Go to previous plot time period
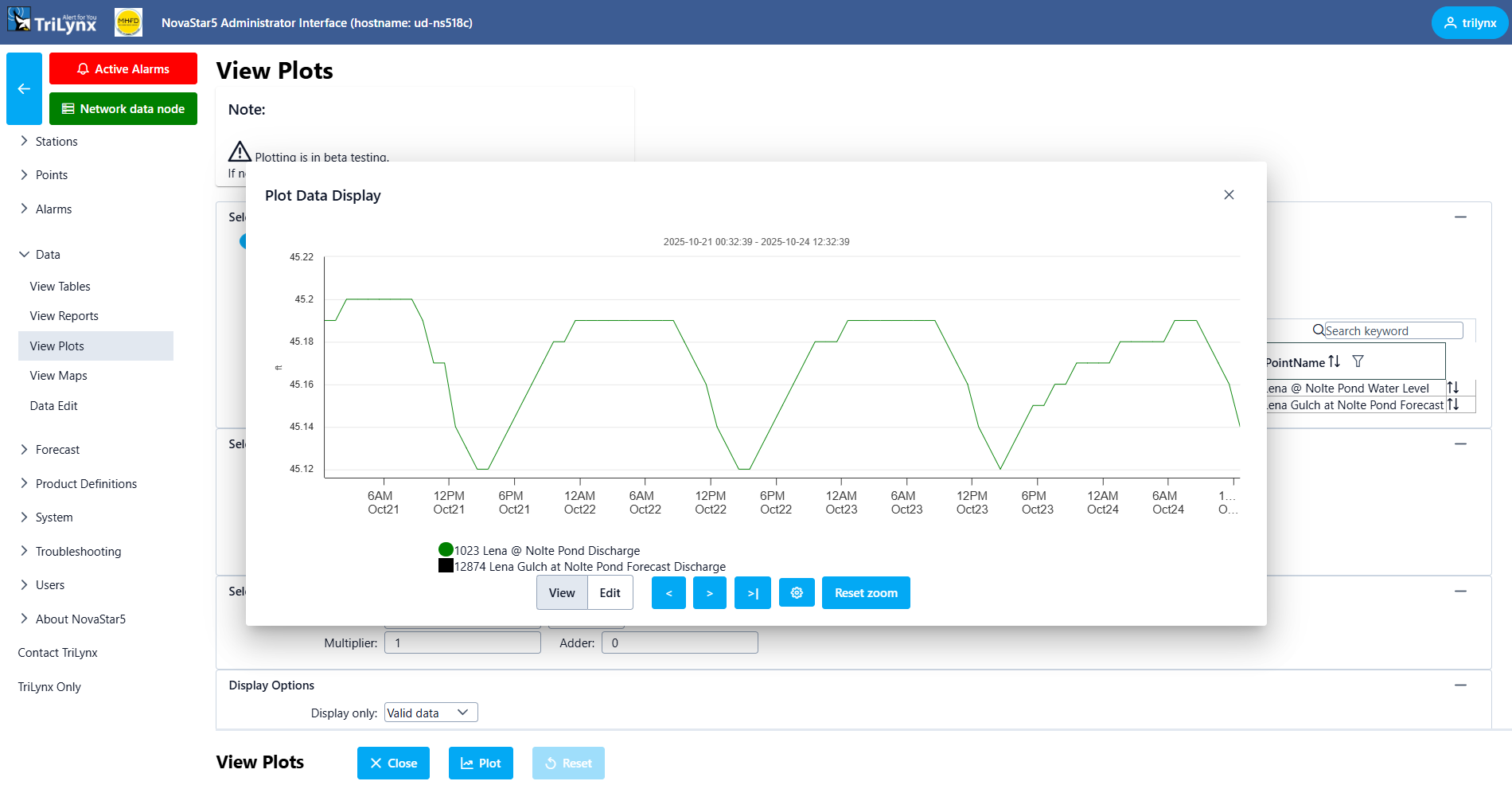This screenshot has height=785, width=1512. [668, 593]
